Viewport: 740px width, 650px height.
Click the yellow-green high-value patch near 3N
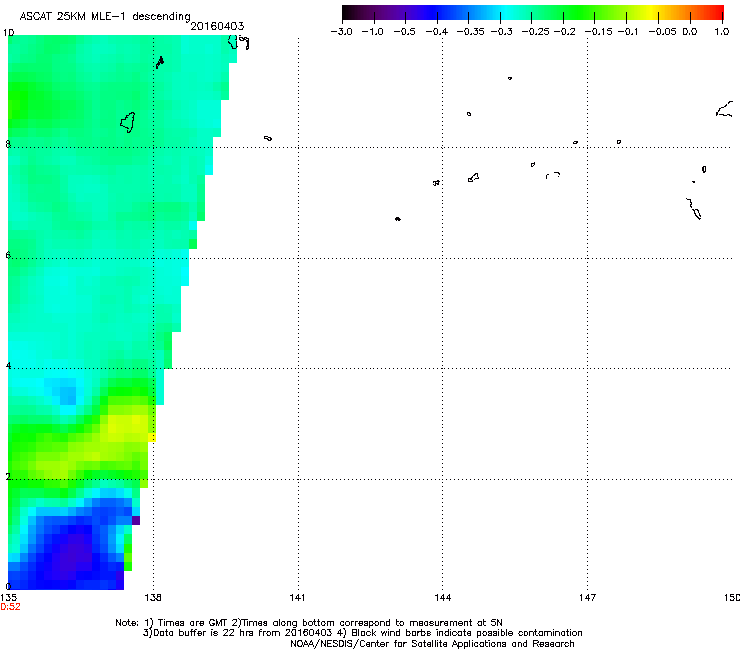tap(127, 425)
